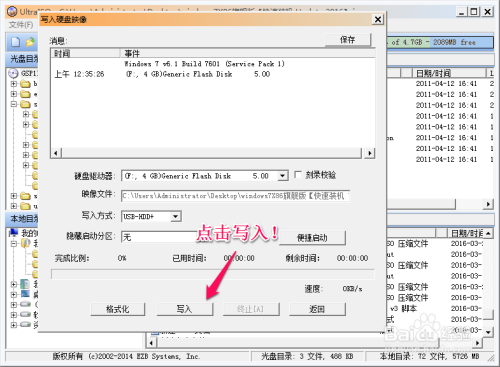Click the 格式化 button
This screenshot has height=367, width=500.
click(118, 309)
